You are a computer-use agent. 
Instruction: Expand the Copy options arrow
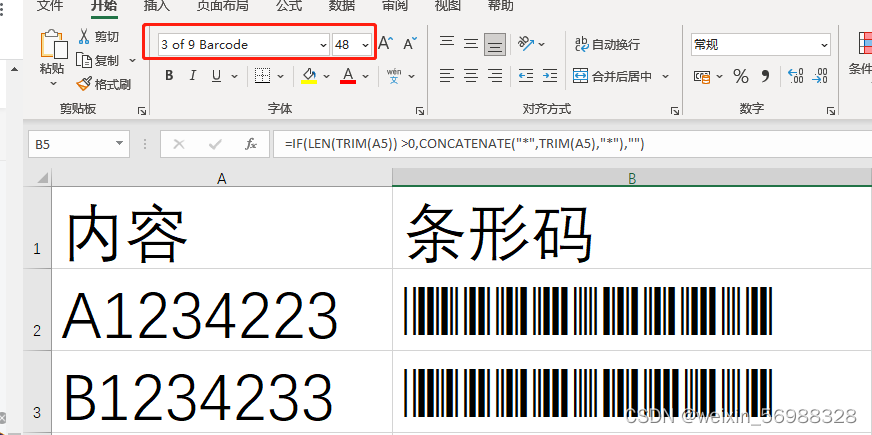click(x=132, y=60)
